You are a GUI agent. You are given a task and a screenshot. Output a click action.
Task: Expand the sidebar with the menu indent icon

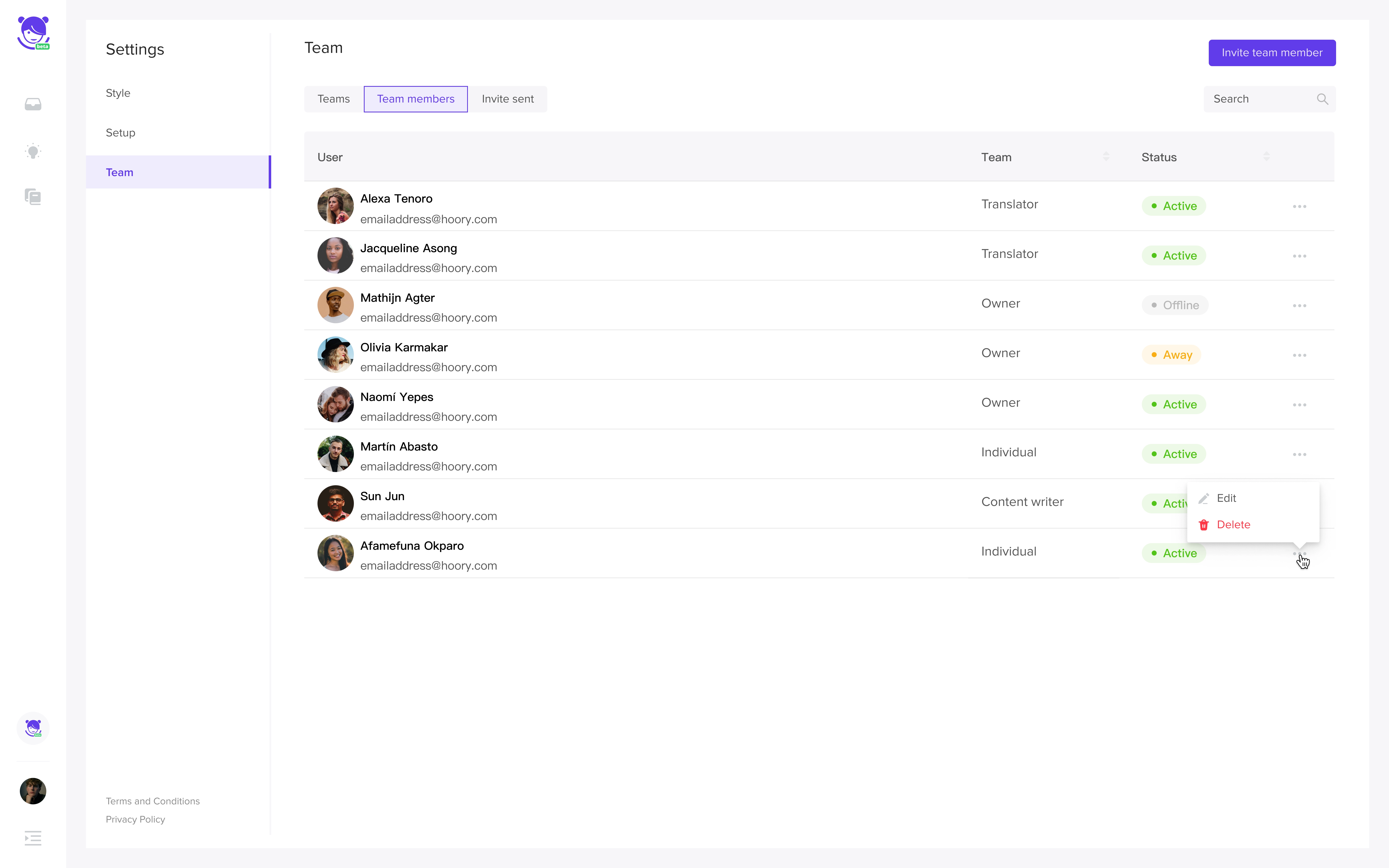click(33, 838)
